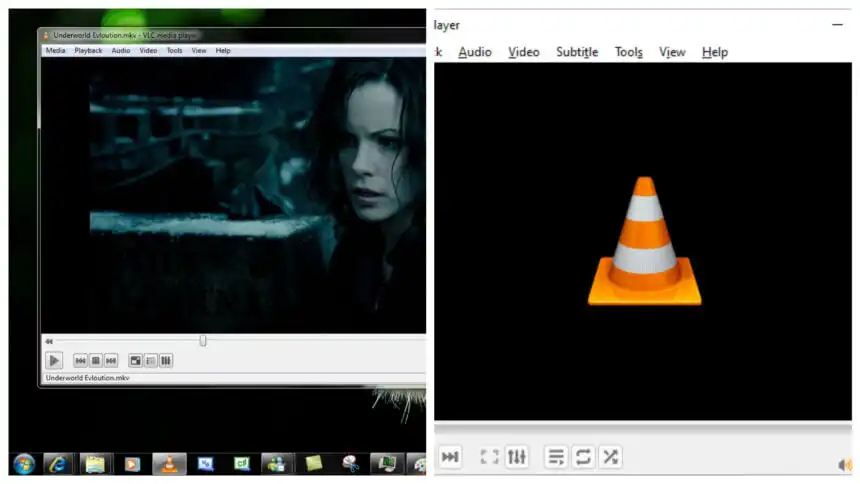The image size is (860, 484).
Task: Open View menu in Underworld Evolution window
Action: coord(199,50)
